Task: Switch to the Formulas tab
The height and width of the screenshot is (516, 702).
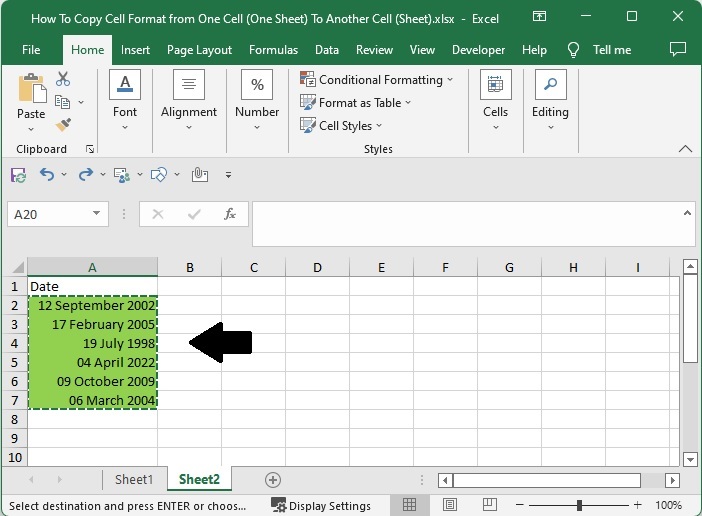Action: tap(273, 50)
